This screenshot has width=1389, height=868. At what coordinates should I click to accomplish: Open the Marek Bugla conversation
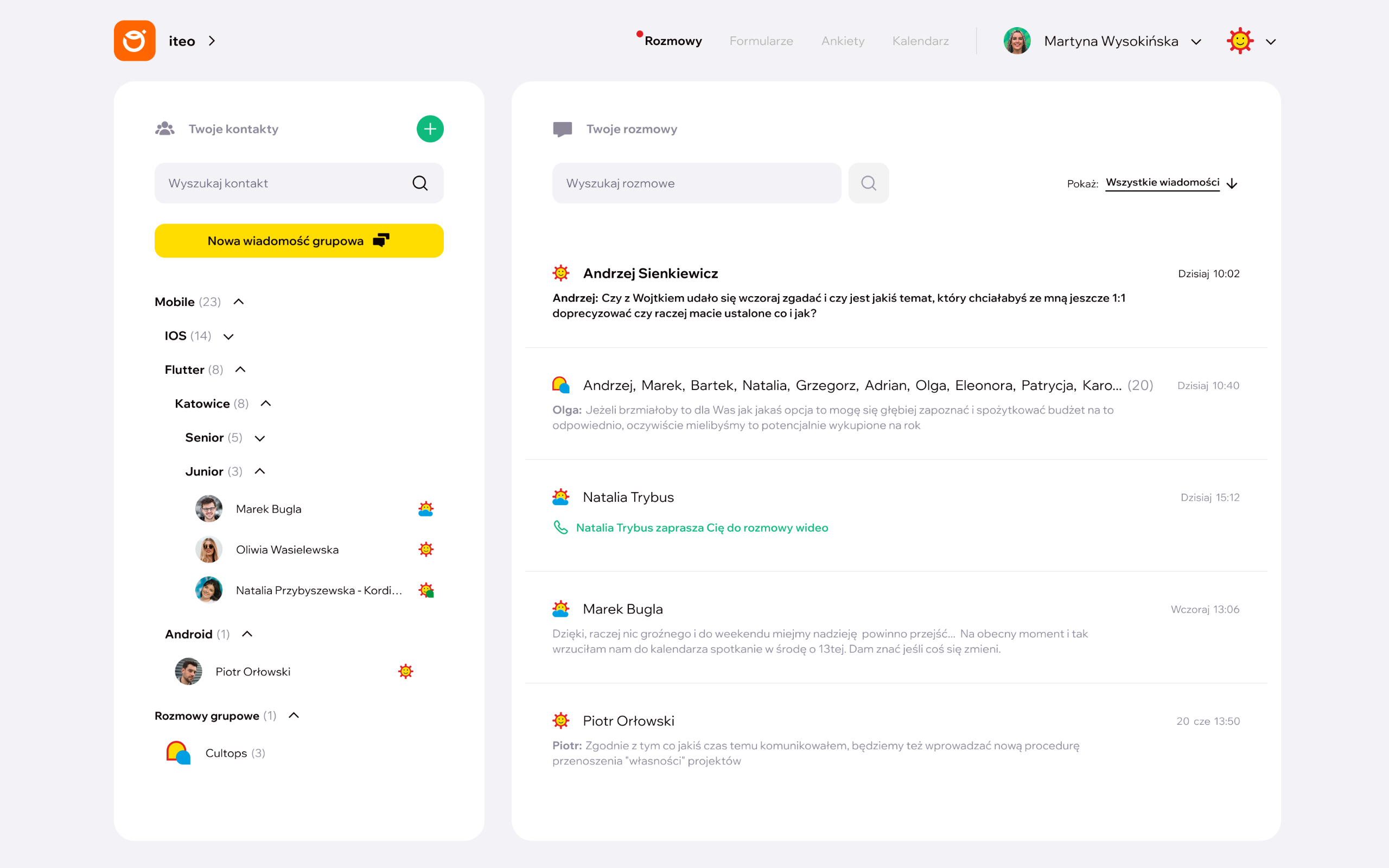(x=895, y=628)
